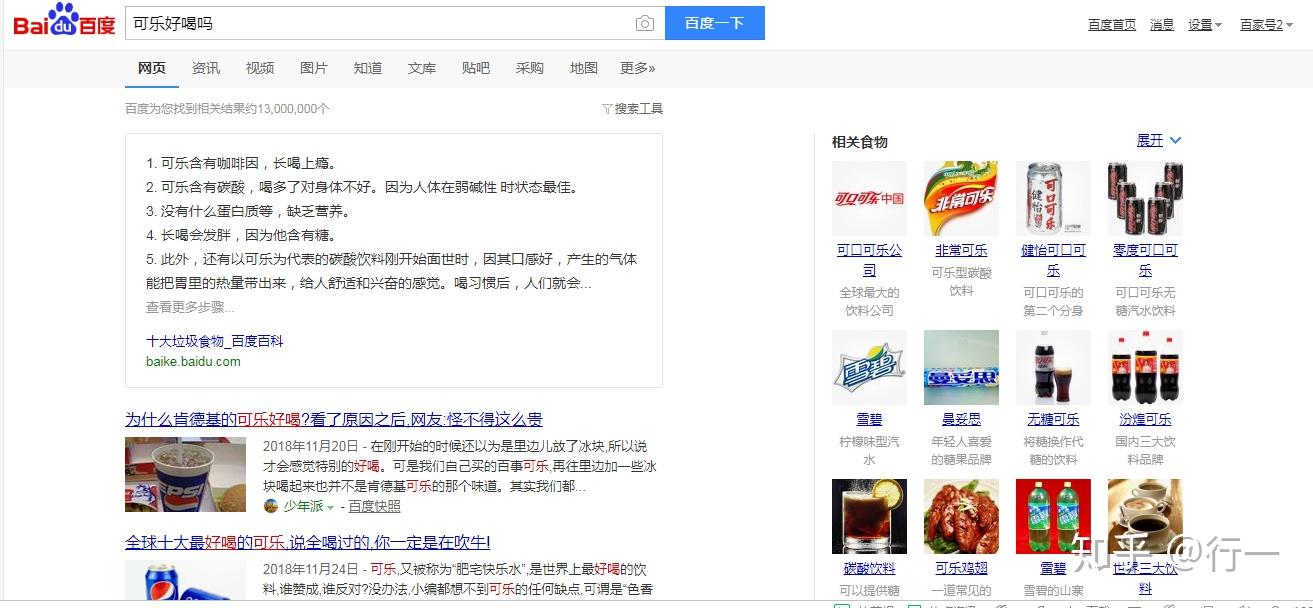Viewport: 1313px width, 608px height.
Task: Switch to the 文库 tab
Action: pos(422,68)
